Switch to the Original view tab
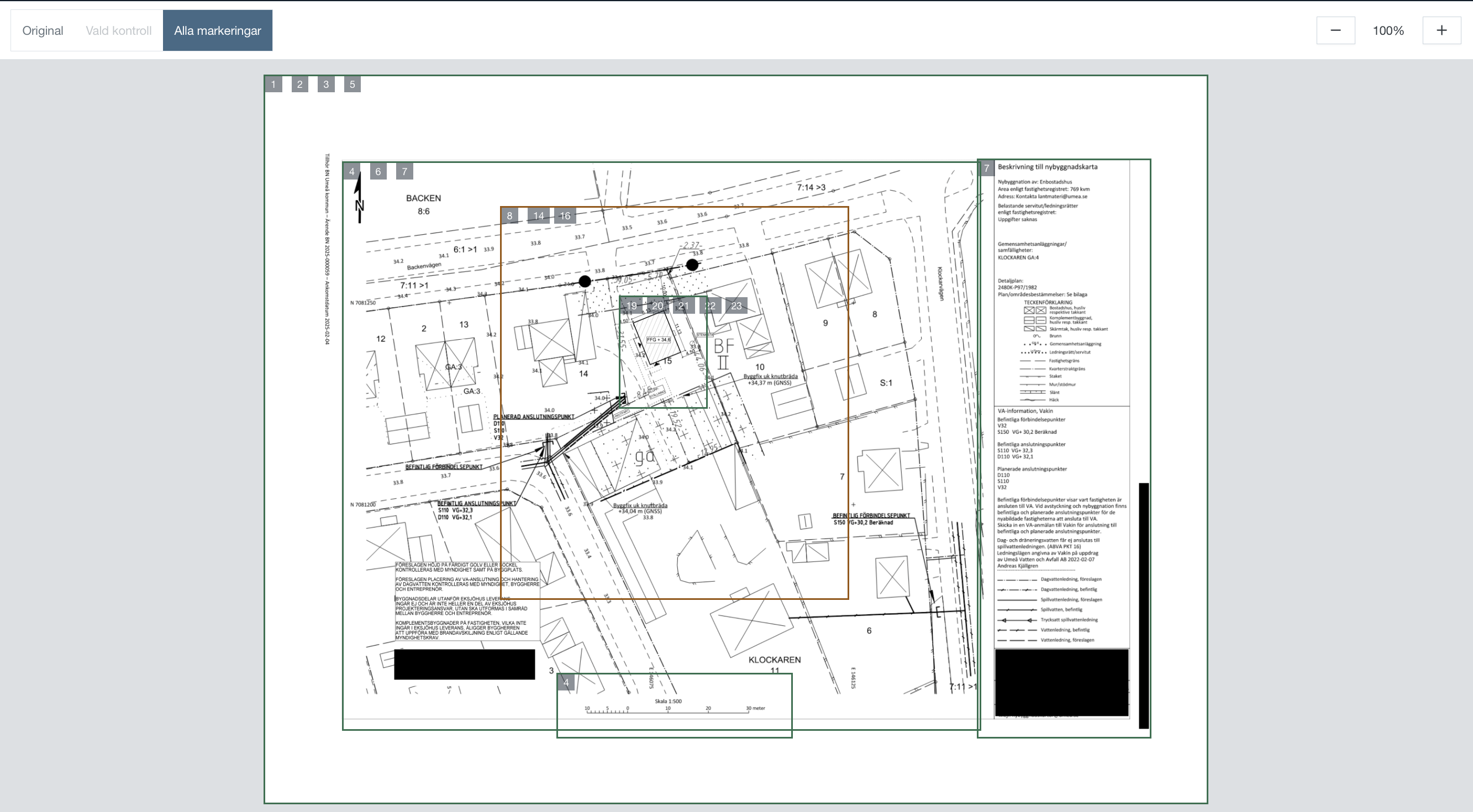Viewport: 1473px width, 812px height. (x=43, y=30)
